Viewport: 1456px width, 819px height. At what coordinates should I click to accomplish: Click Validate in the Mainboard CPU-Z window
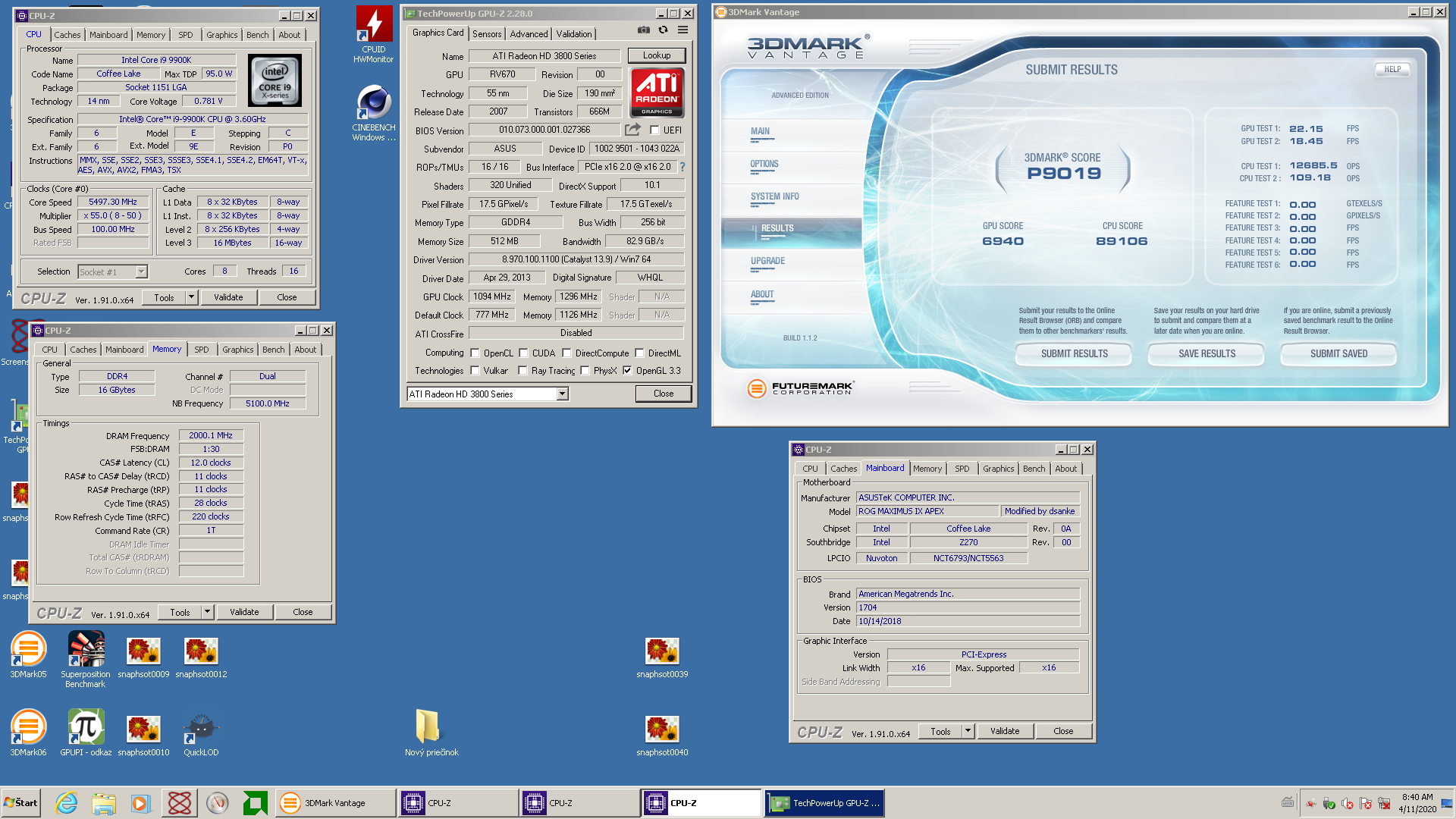pyautogui.click(x=1005, y=731)
